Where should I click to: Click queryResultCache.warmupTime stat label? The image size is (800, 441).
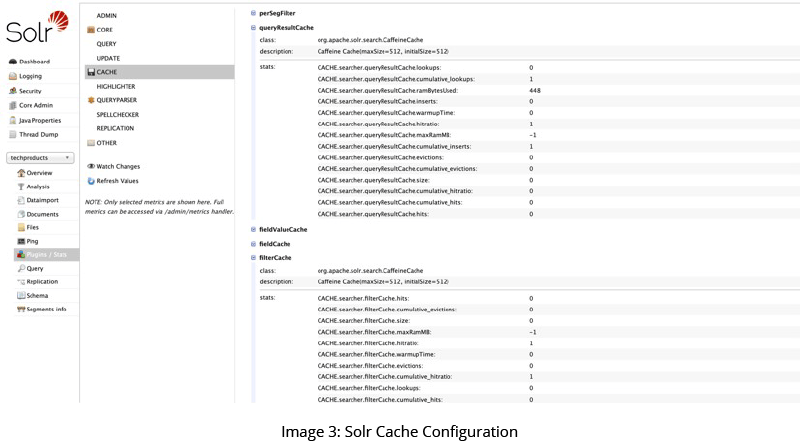coord(386,113)
